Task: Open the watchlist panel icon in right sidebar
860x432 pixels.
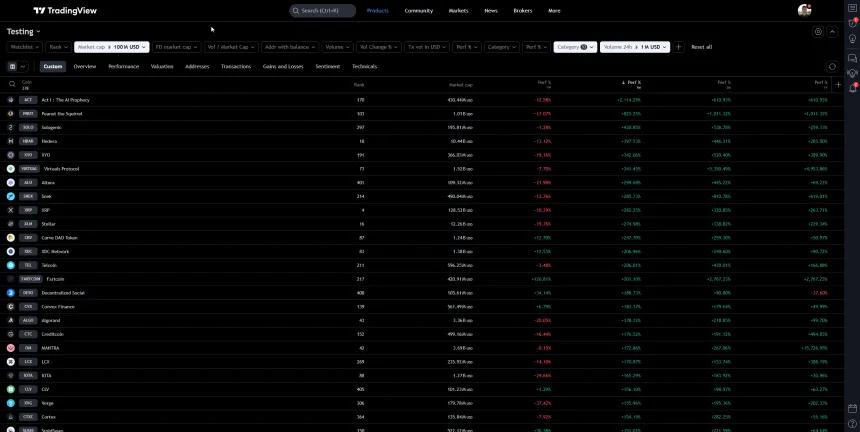Action: (852, 8)
